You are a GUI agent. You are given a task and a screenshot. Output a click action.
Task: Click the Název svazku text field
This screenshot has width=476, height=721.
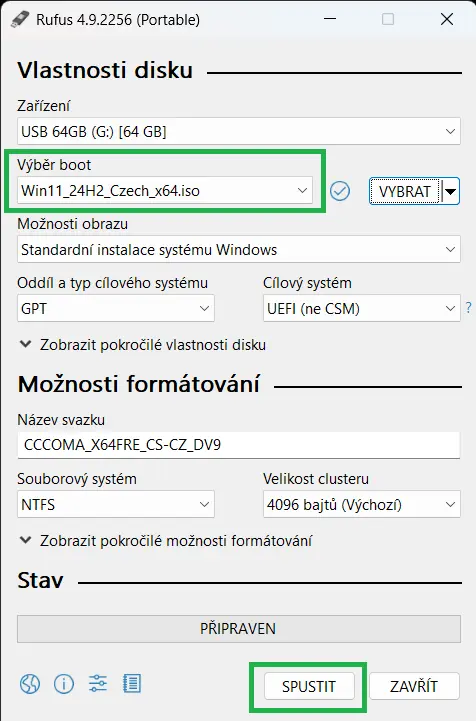[239, 445]
